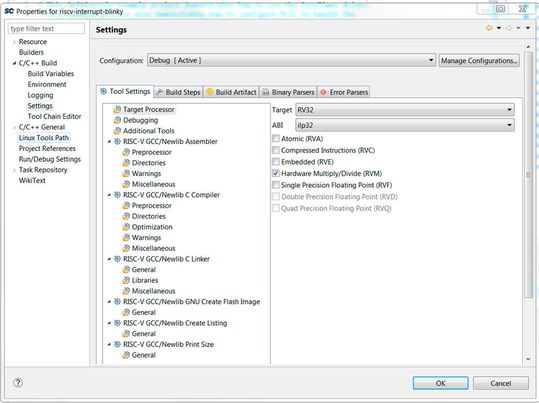
Task: Switch to the Build Artifact tab
Action: pos(232,92)
